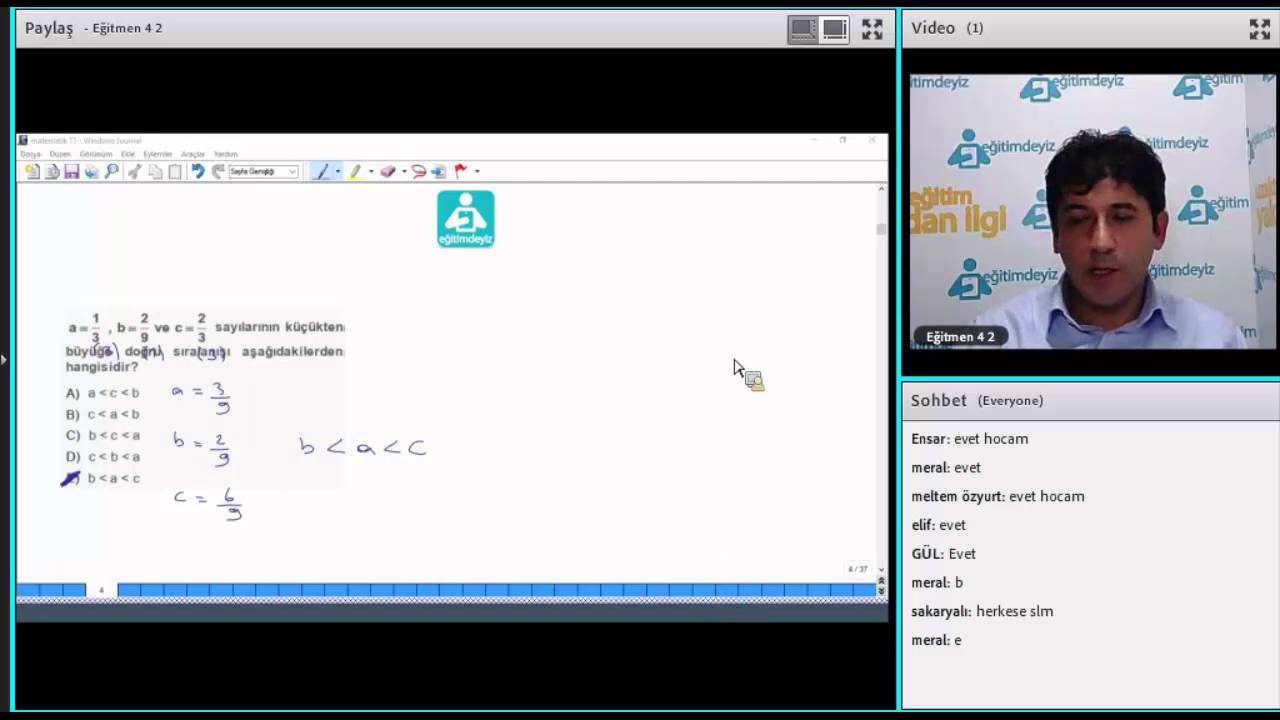Select the Eraser tool
This screenshot has height=720, width=1280.
(x=388, y=172)
